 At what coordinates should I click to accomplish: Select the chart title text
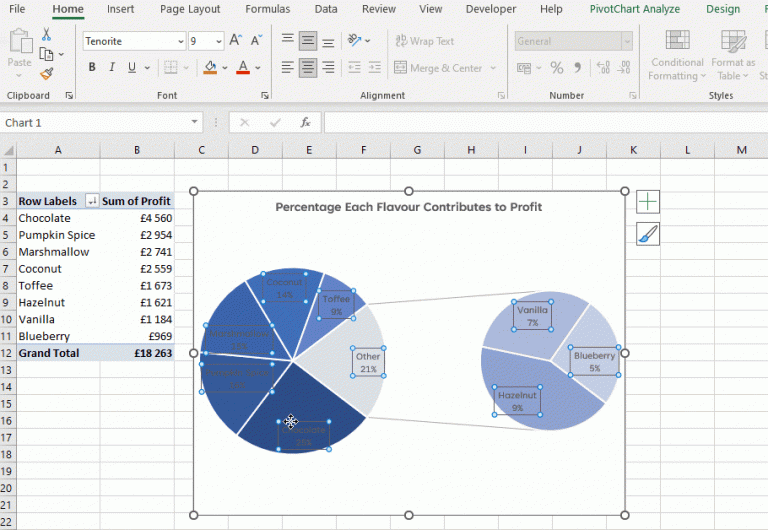coord(408,207)
